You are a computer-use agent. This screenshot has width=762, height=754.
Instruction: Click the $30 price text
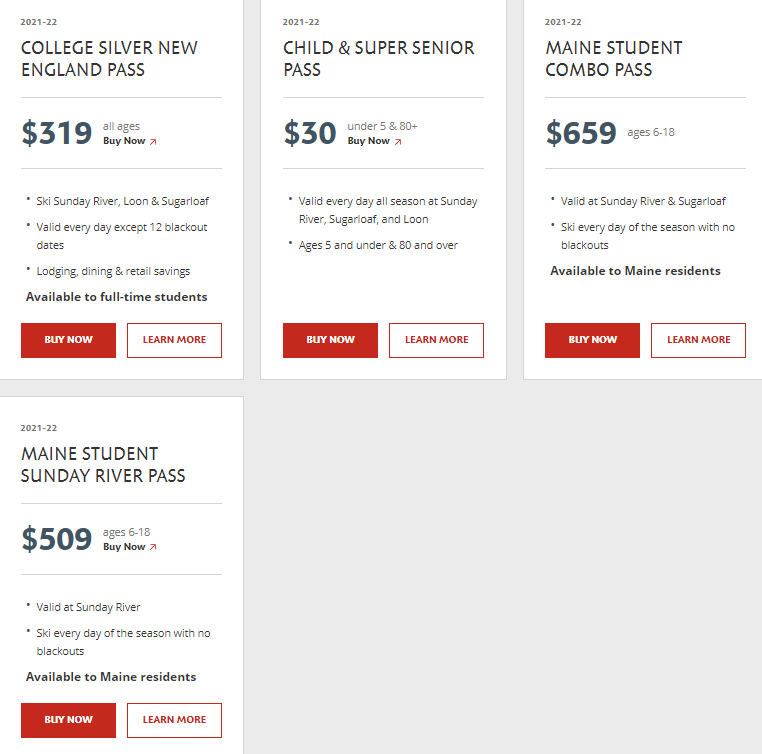[x=310, y=133]
